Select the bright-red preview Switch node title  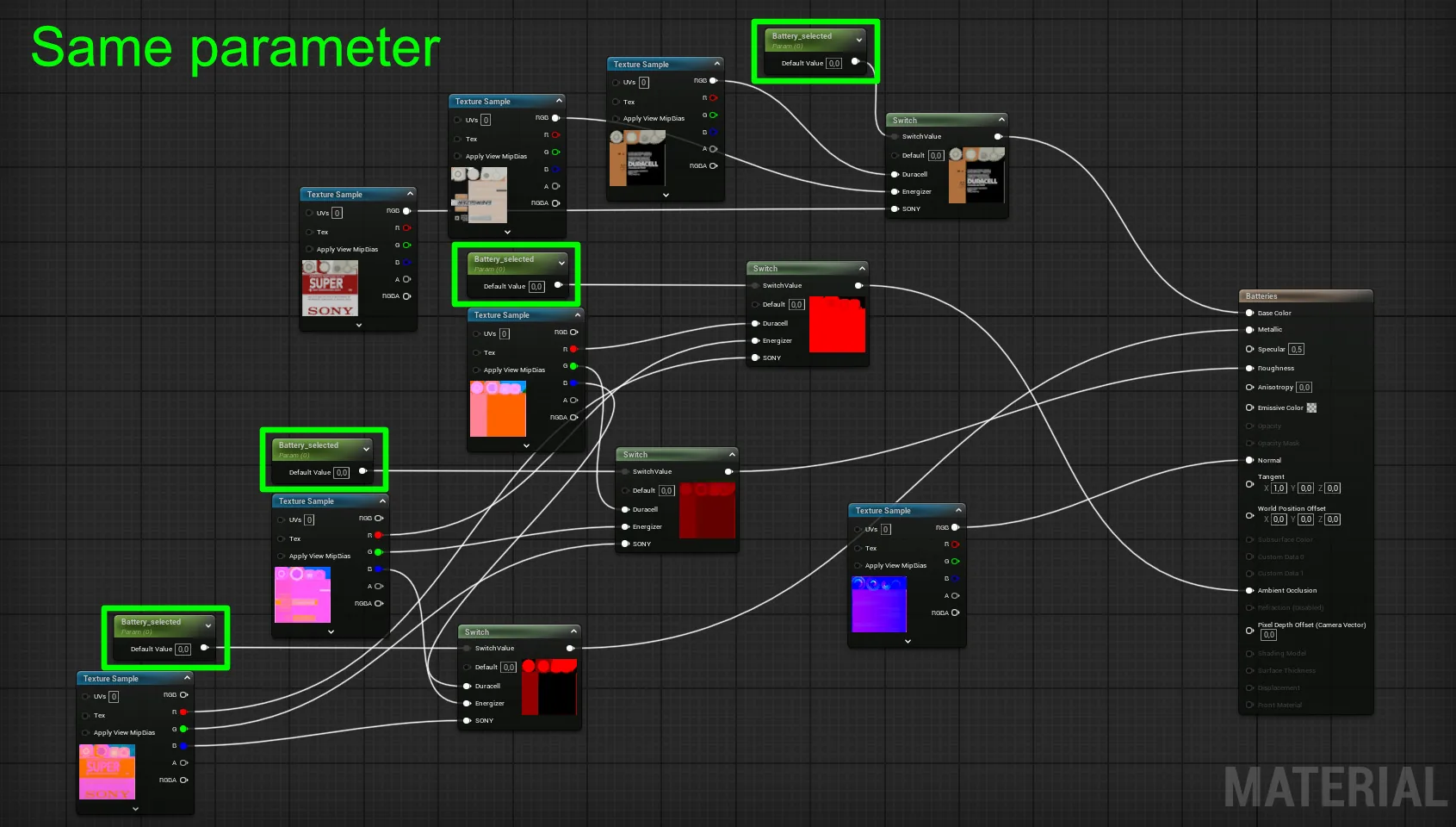point(765,269)
